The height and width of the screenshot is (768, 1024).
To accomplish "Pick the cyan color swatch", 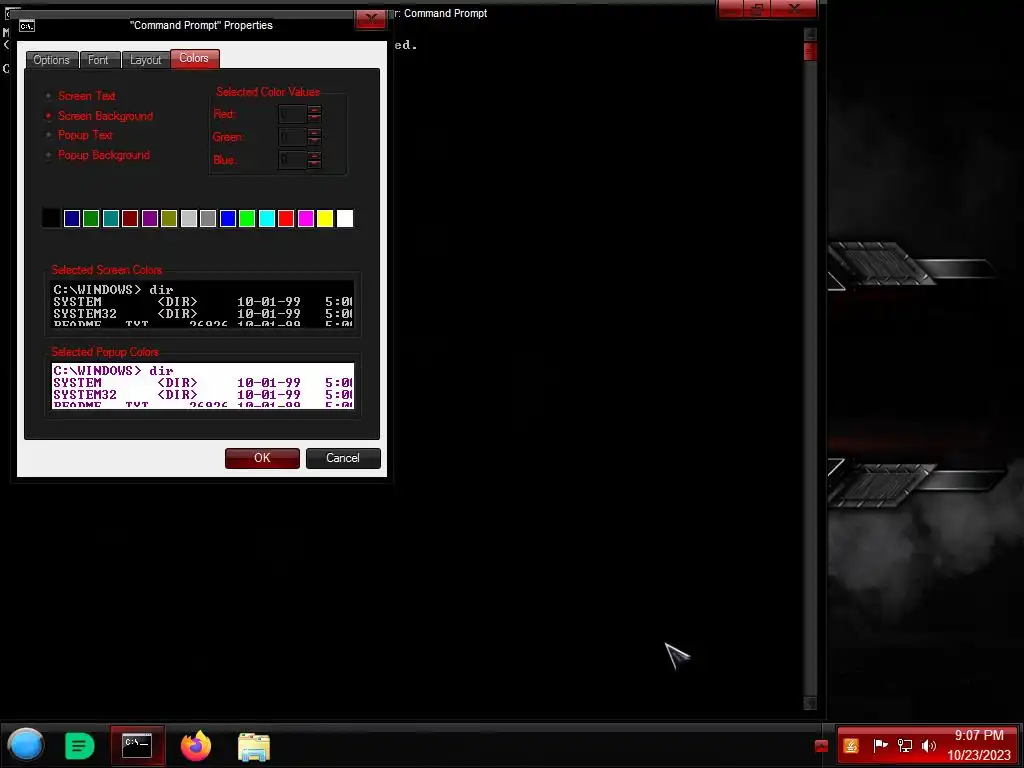I will click(x=266, y=218).
